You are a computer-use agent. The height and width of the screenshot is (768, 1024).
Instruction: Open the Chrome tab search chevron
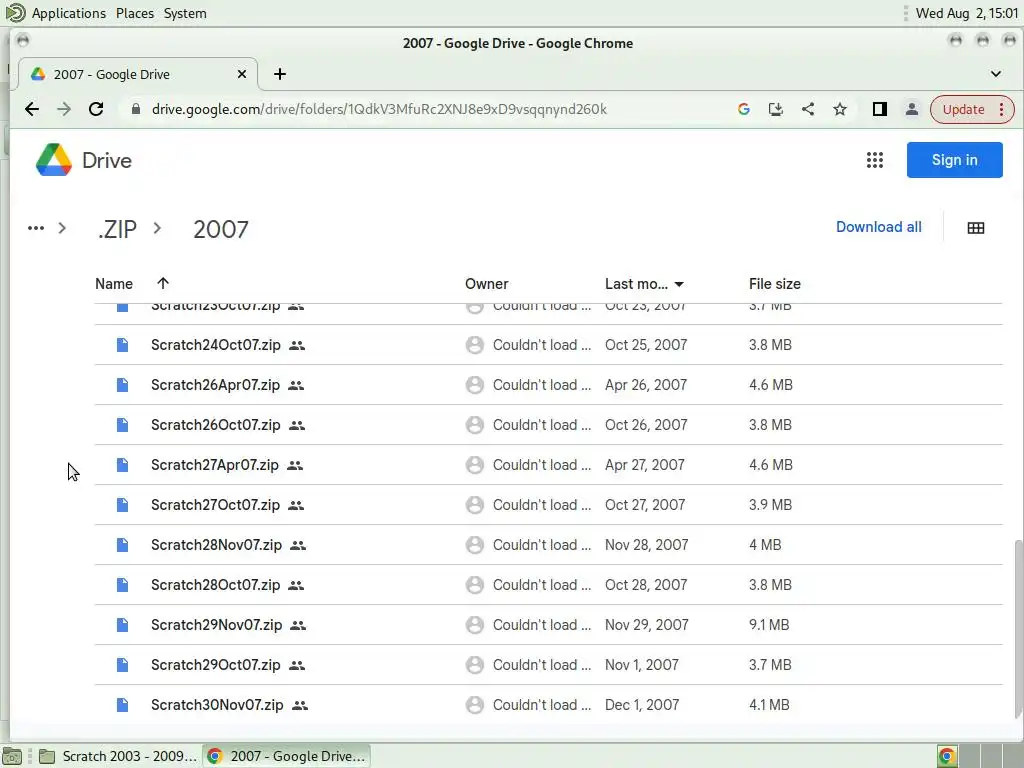[996, 74]
